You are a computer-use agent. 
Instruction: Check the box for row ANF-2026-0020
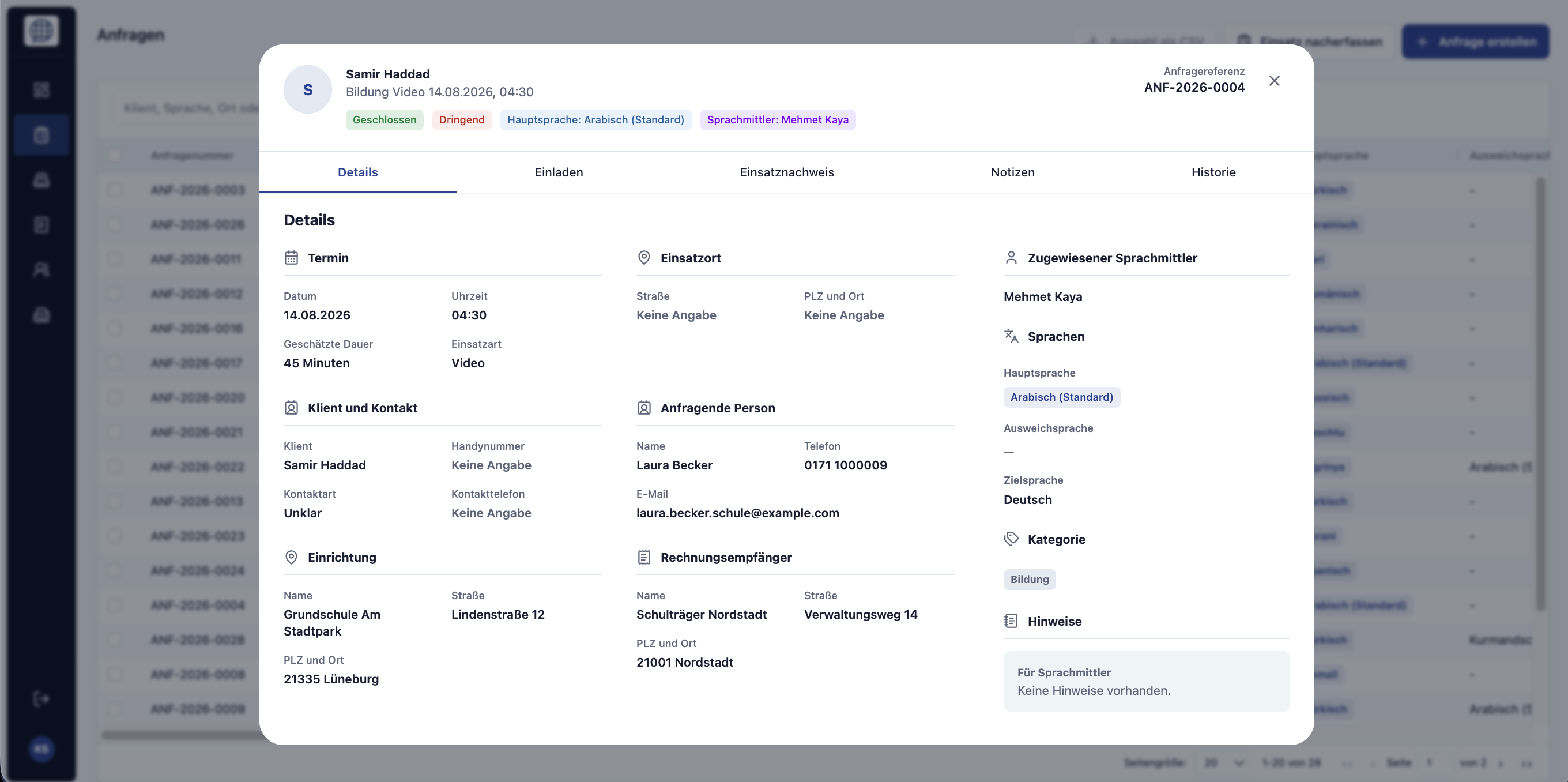pyautogui.click(x=115, y=398)
